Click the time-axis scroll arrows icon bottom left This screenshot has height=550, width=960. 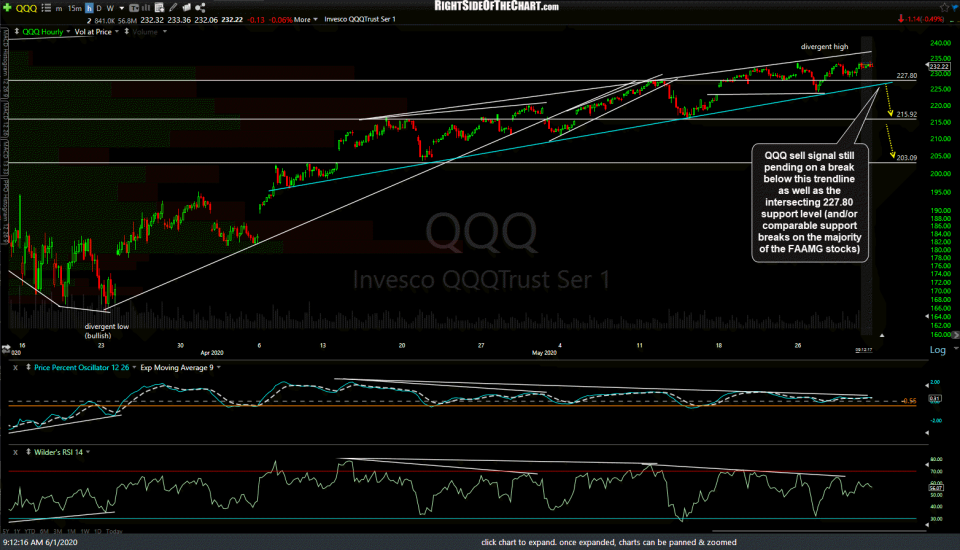pos(6,348)
